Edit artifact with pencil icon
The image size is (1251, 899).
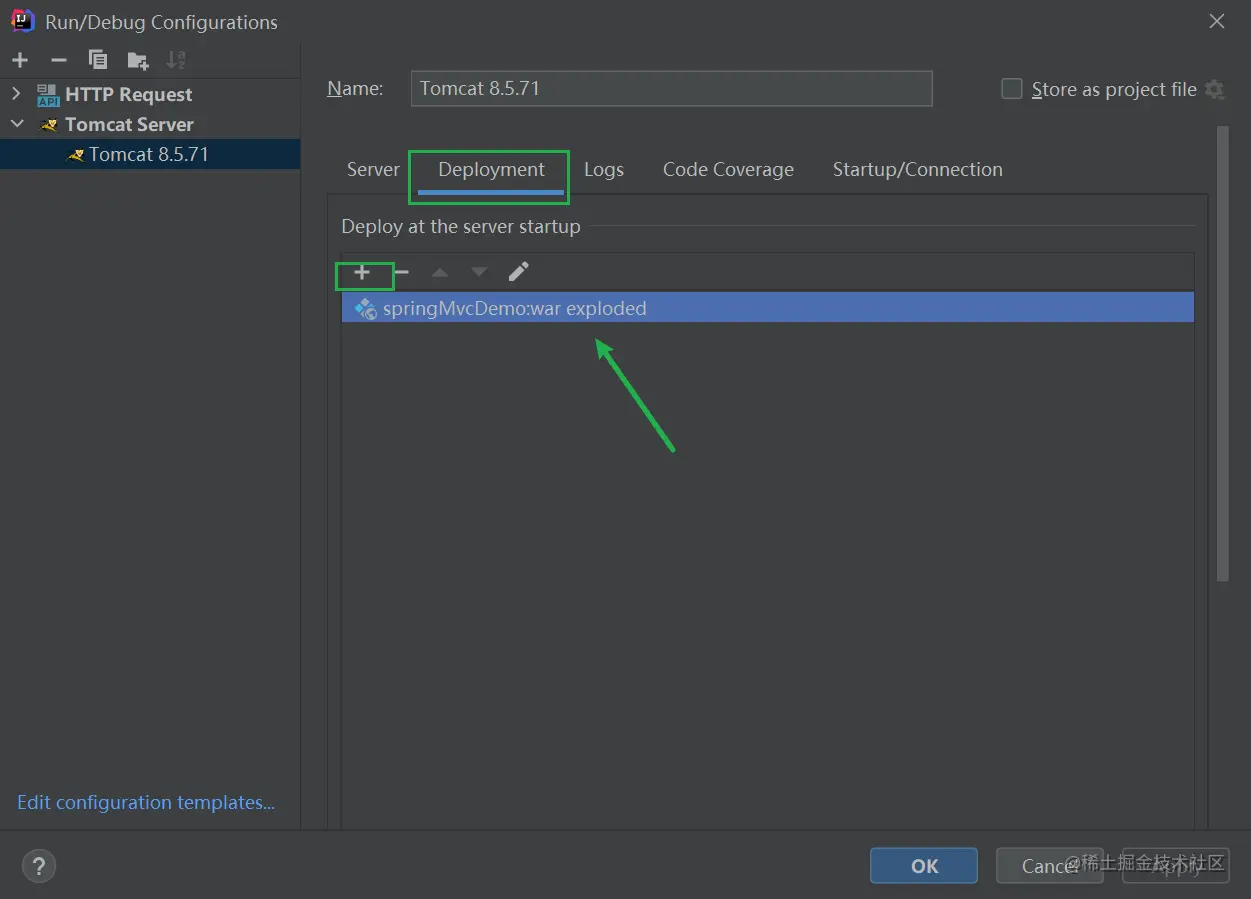[518, 272]
